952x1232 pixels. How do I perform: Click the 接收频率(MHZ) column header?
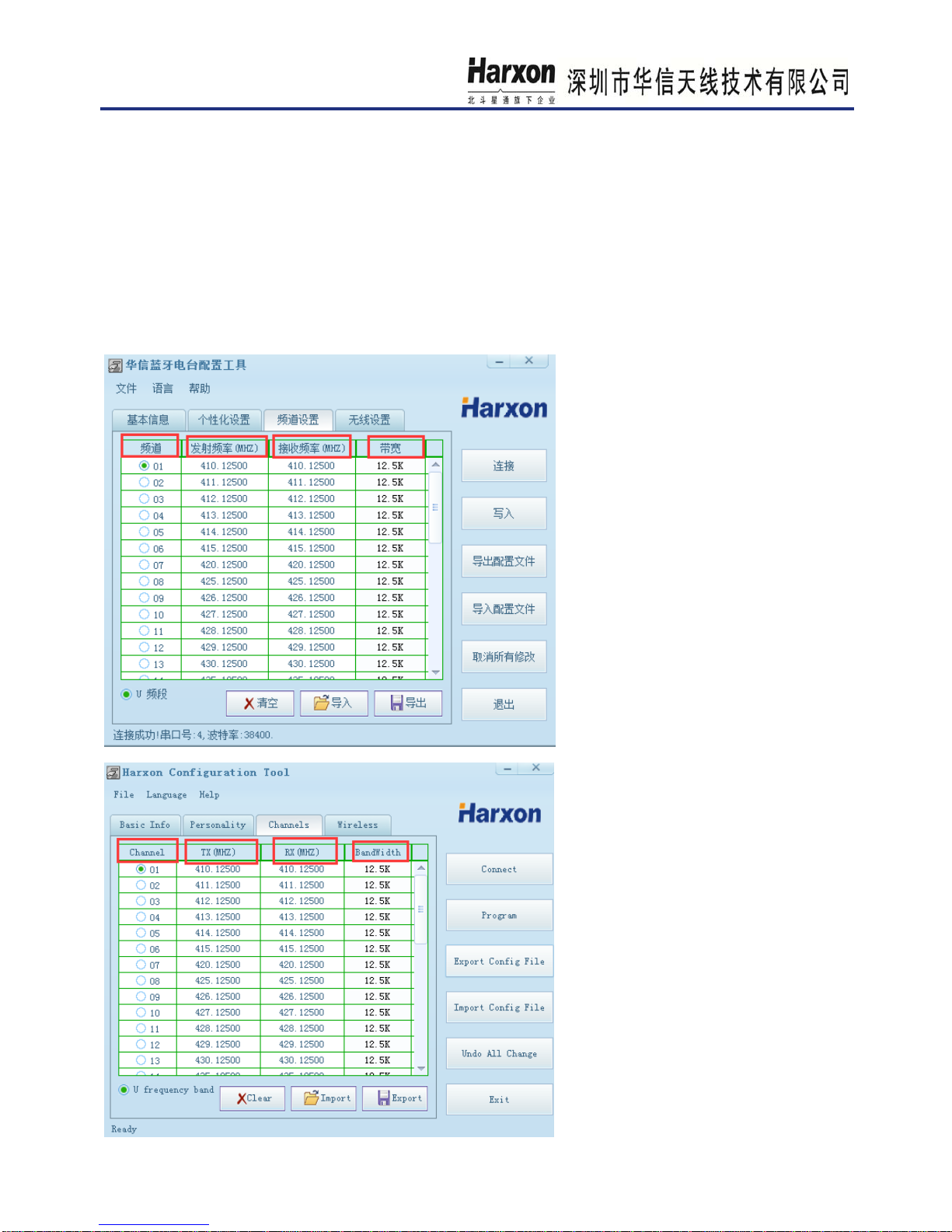[312, 448]
